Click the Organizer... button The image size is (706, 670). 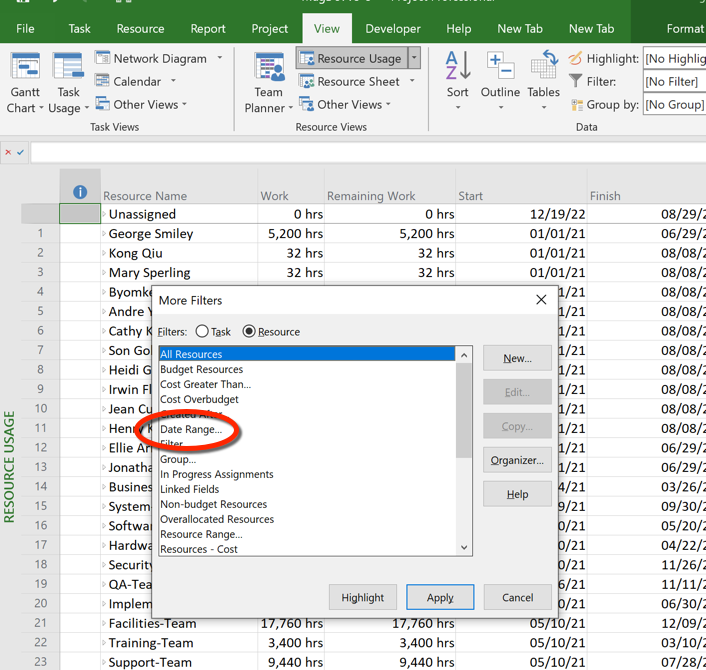(517, 460)
